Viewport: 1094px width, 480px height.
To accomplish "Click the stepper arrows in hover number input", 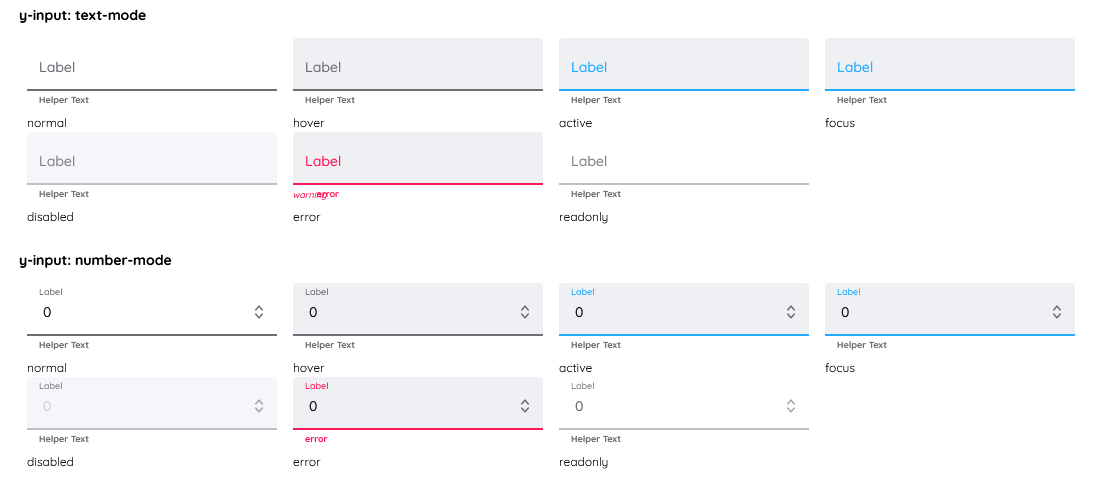I will 525,312.
